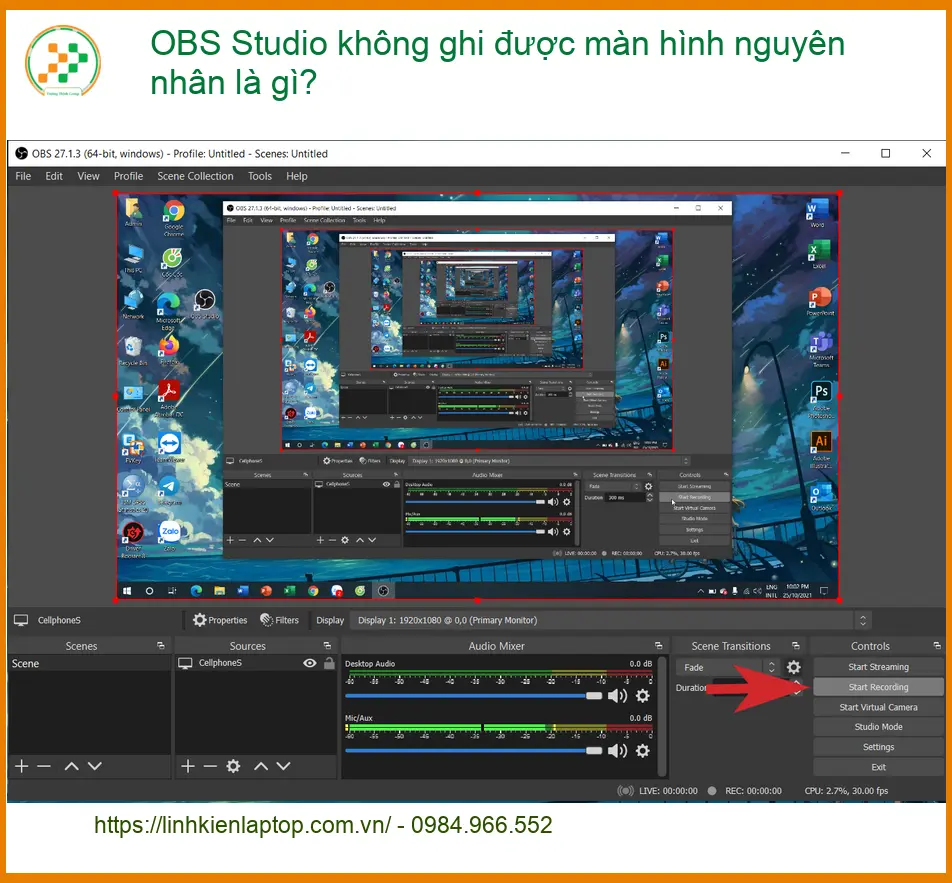Toggle the lock on CellphoneS source
Image resolution: width=952 pixels, height=883 pixels.
tap(329, 663)
